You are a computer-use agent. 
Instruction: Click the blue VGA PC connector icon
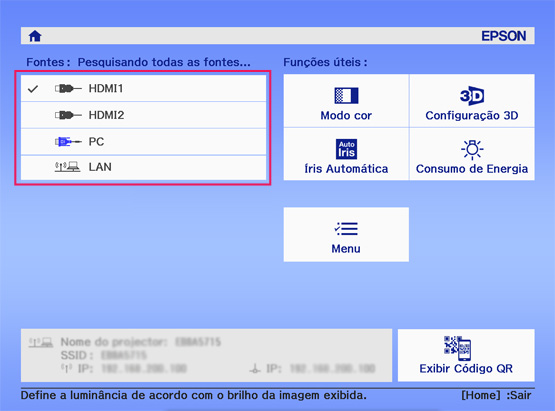click(68, 142)
